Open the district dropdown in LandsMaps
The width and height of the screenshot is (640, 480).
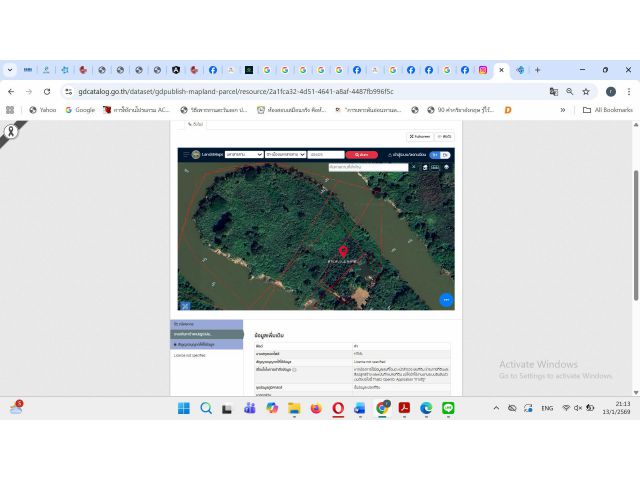[x=285, y=155]
